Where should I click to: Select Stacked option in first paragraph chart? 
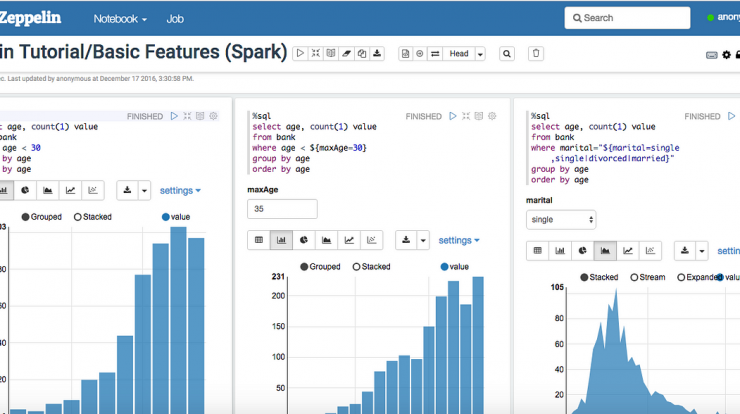point(92,217)
